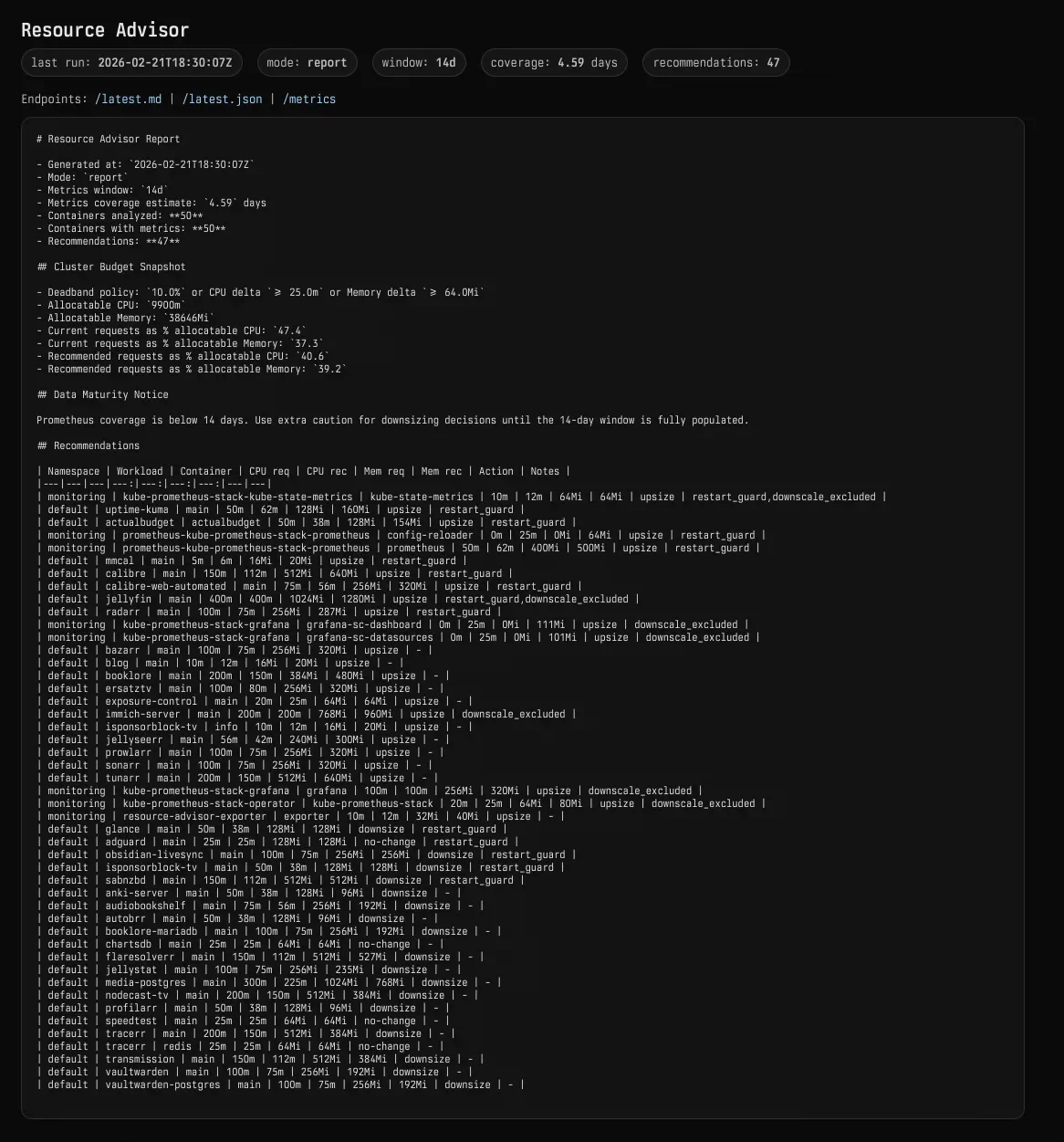Viewport: 1064px width, 1142px height.
Task: Select the "mode: report" badge
Action: click(x=307, y=63)
